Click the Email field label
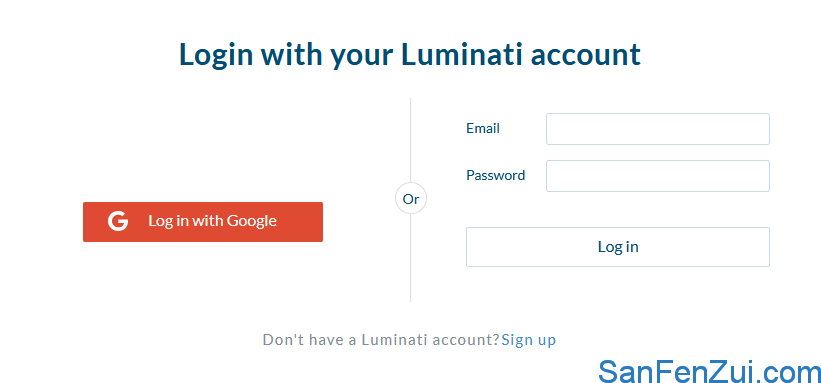This screenshot has width=821, height=383. (483, 128)
